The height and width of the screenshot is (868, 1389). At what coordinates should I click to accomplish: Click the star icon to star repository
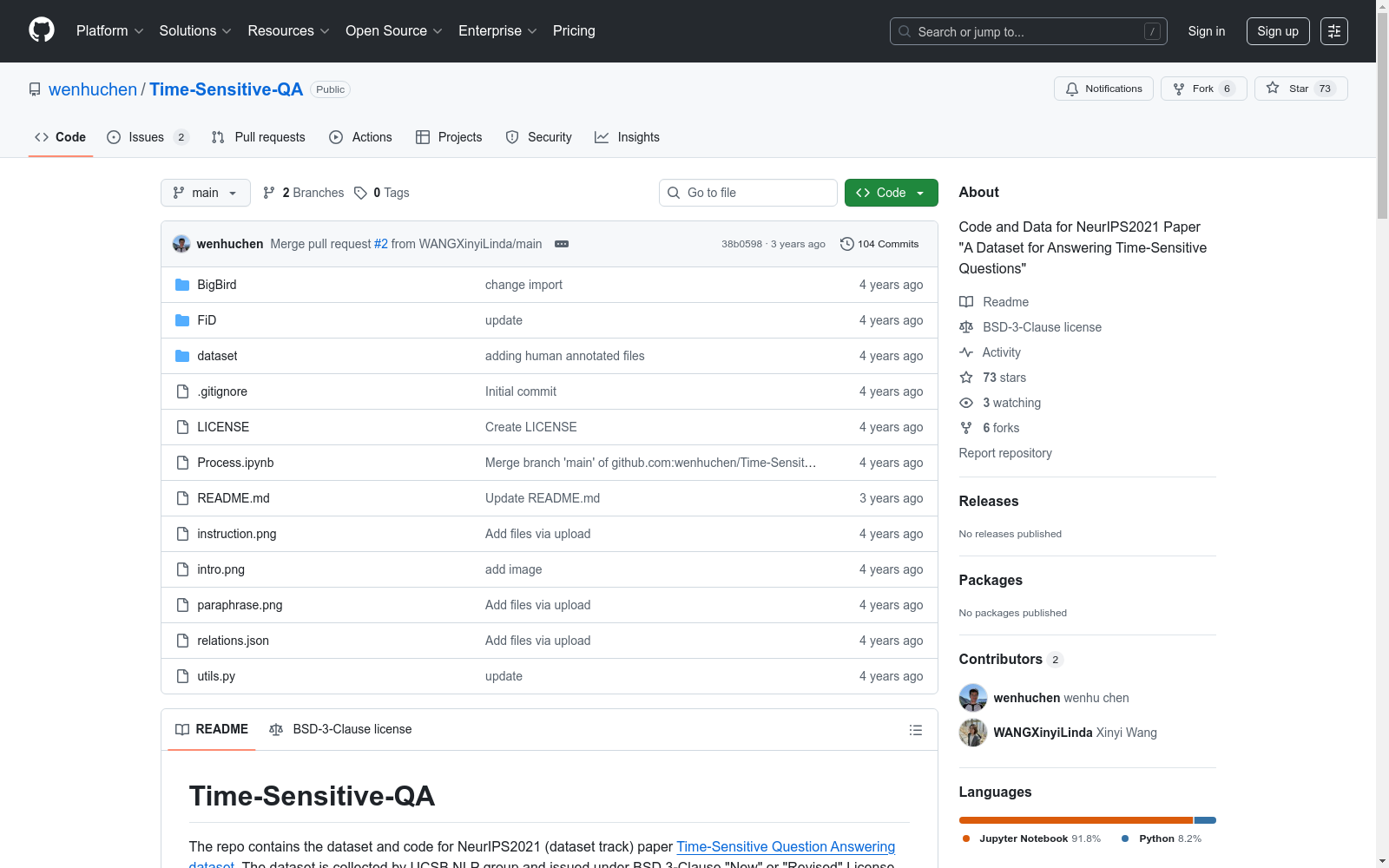click(x=1273, y=88)
